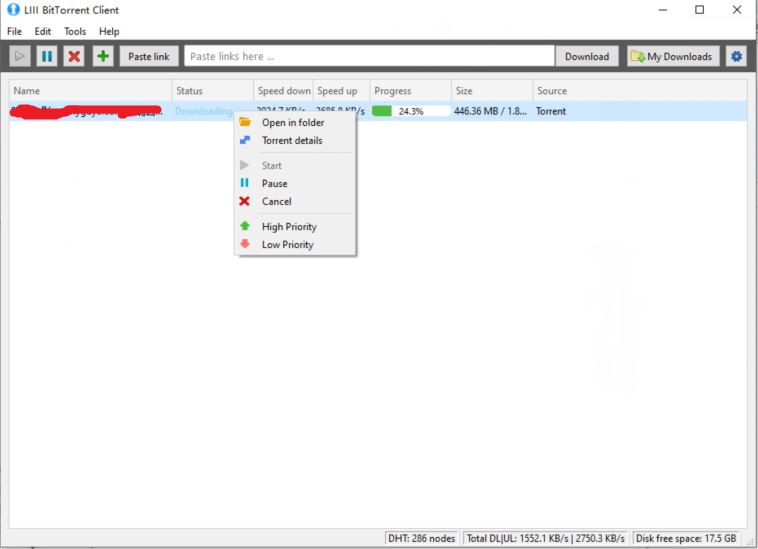Image resolution: width=758 pixels, height=549 pixels.
Task: Click the 446.36 MB size cell
Action: point(490,111)
